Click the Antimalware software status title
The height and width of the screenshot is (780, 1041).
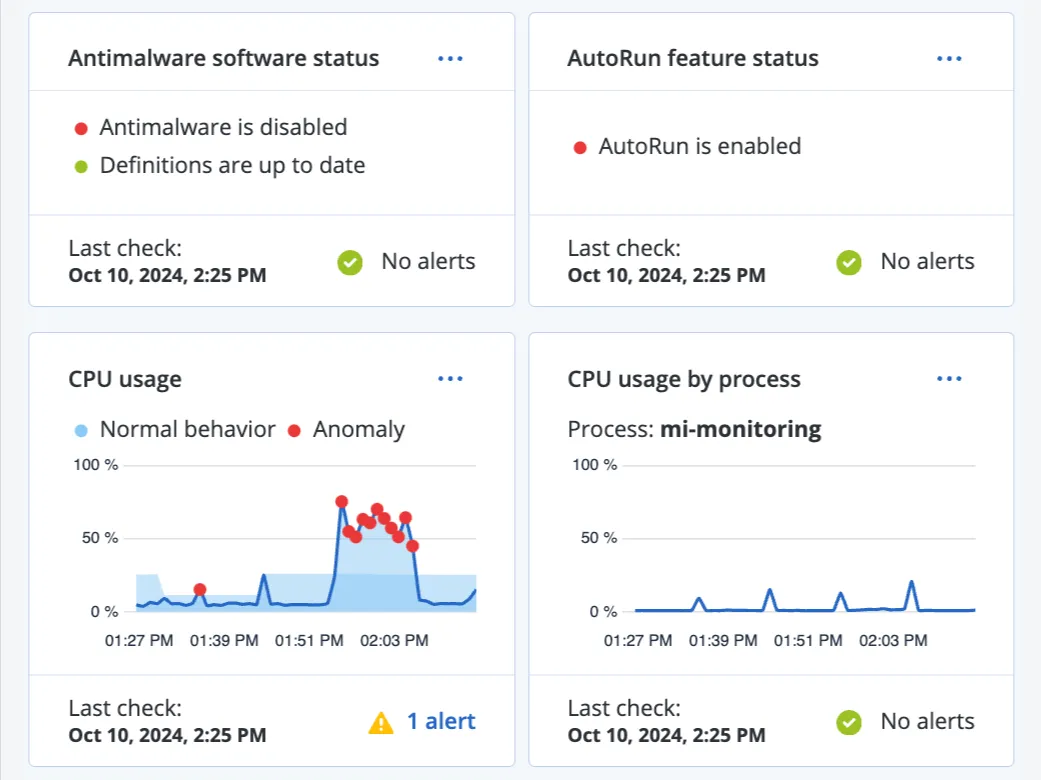(223, 58)
